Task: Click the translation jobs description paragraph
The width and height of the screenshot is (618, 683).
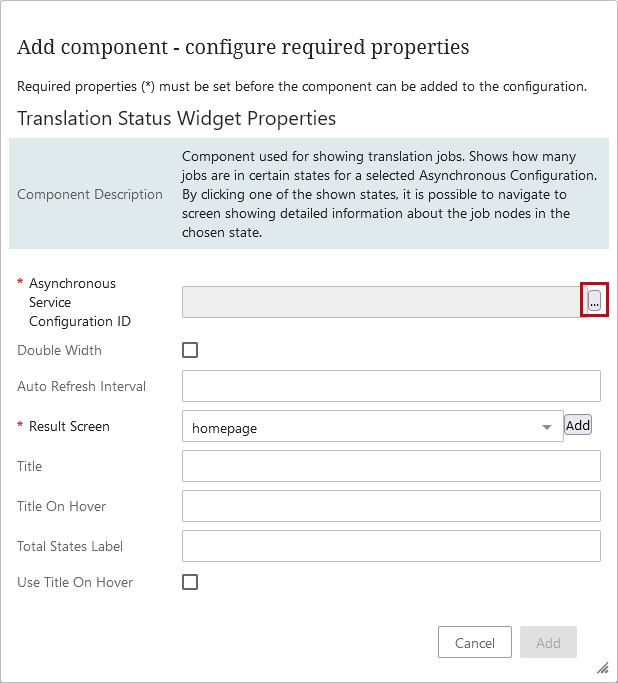Action: [389, 194]
